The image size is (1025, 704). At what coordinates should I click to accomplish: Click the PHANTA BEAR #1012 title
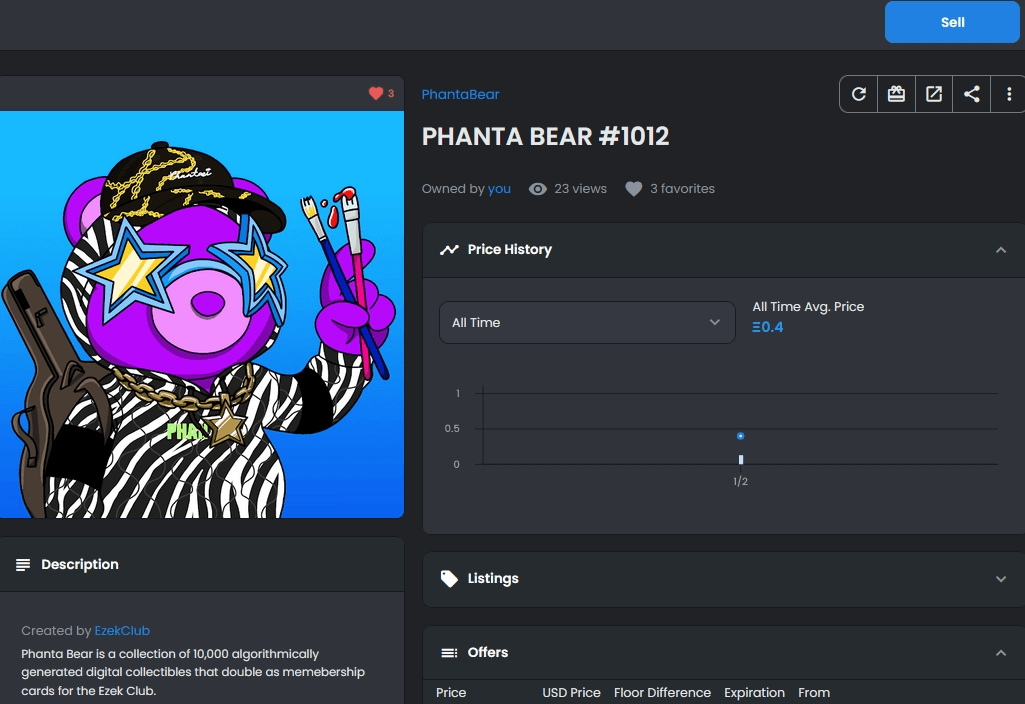click(x=545, y=137)
